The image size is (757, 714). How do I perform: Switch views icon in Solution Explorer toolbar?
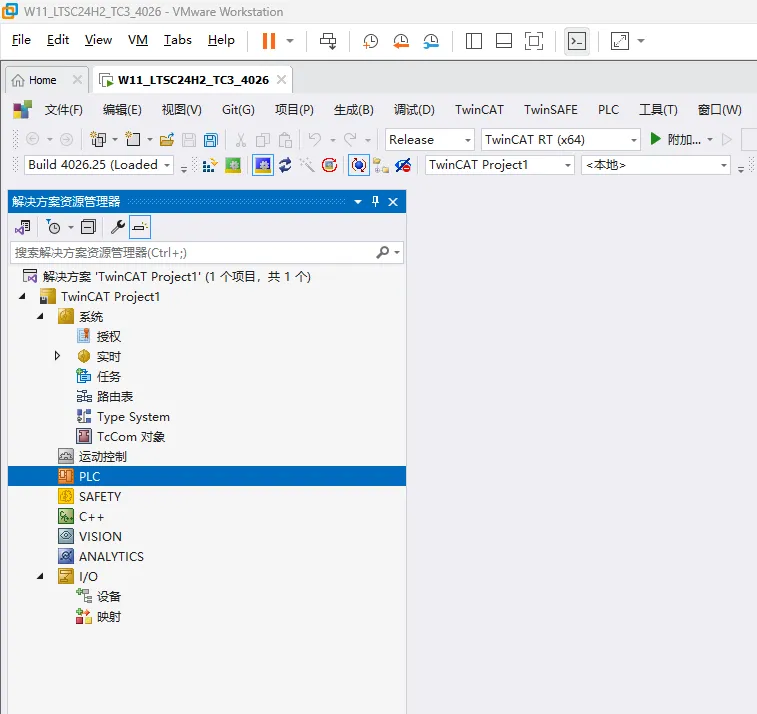(23, 227)
